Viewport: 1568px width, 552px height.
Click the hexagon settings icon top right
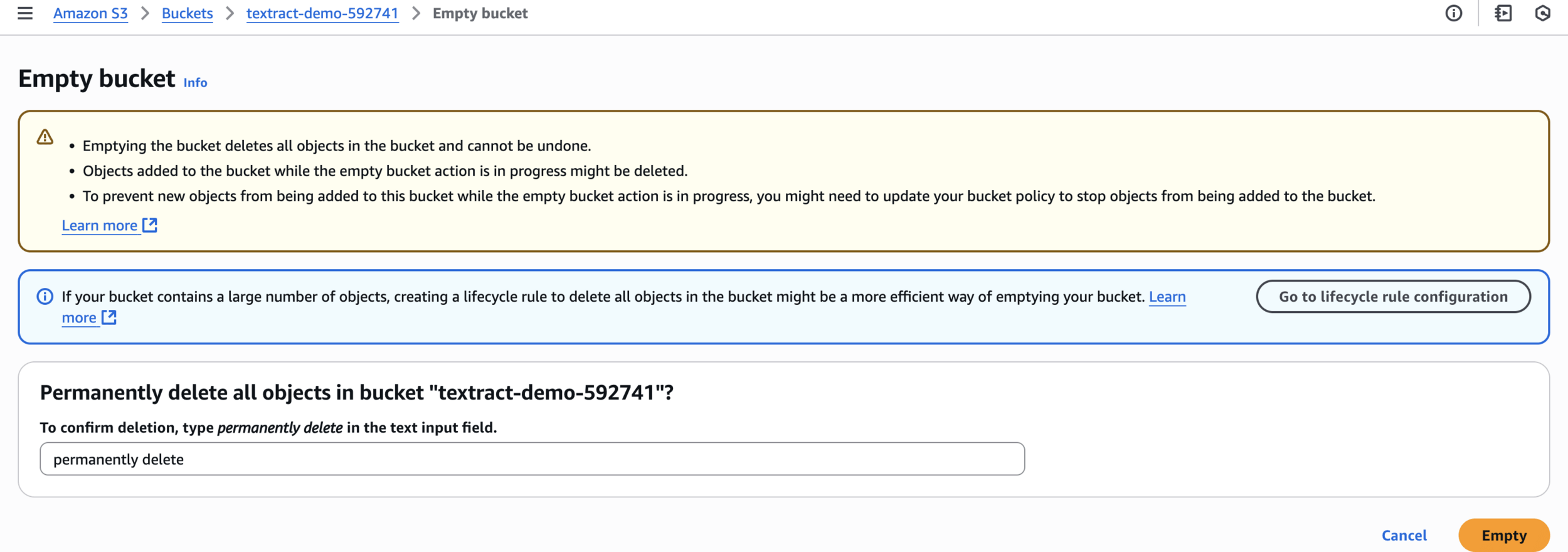[1542, 13]
